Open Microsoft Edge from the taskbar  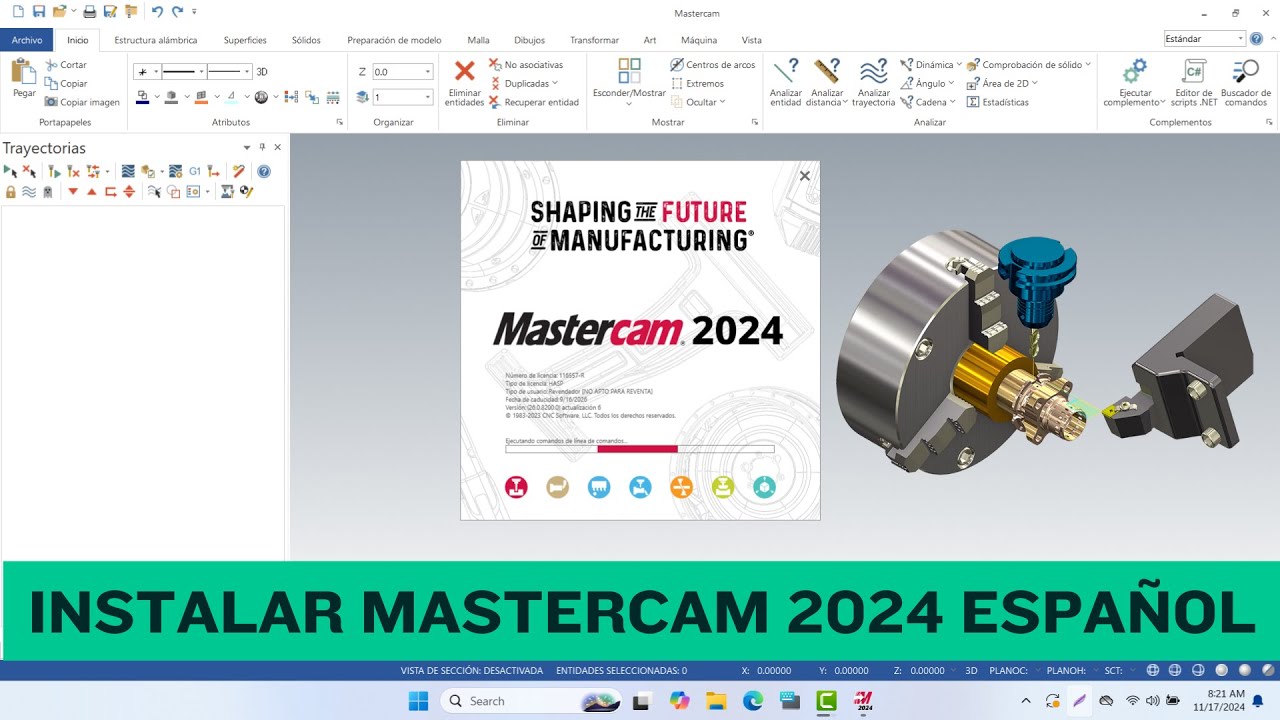tap(752, 701)
